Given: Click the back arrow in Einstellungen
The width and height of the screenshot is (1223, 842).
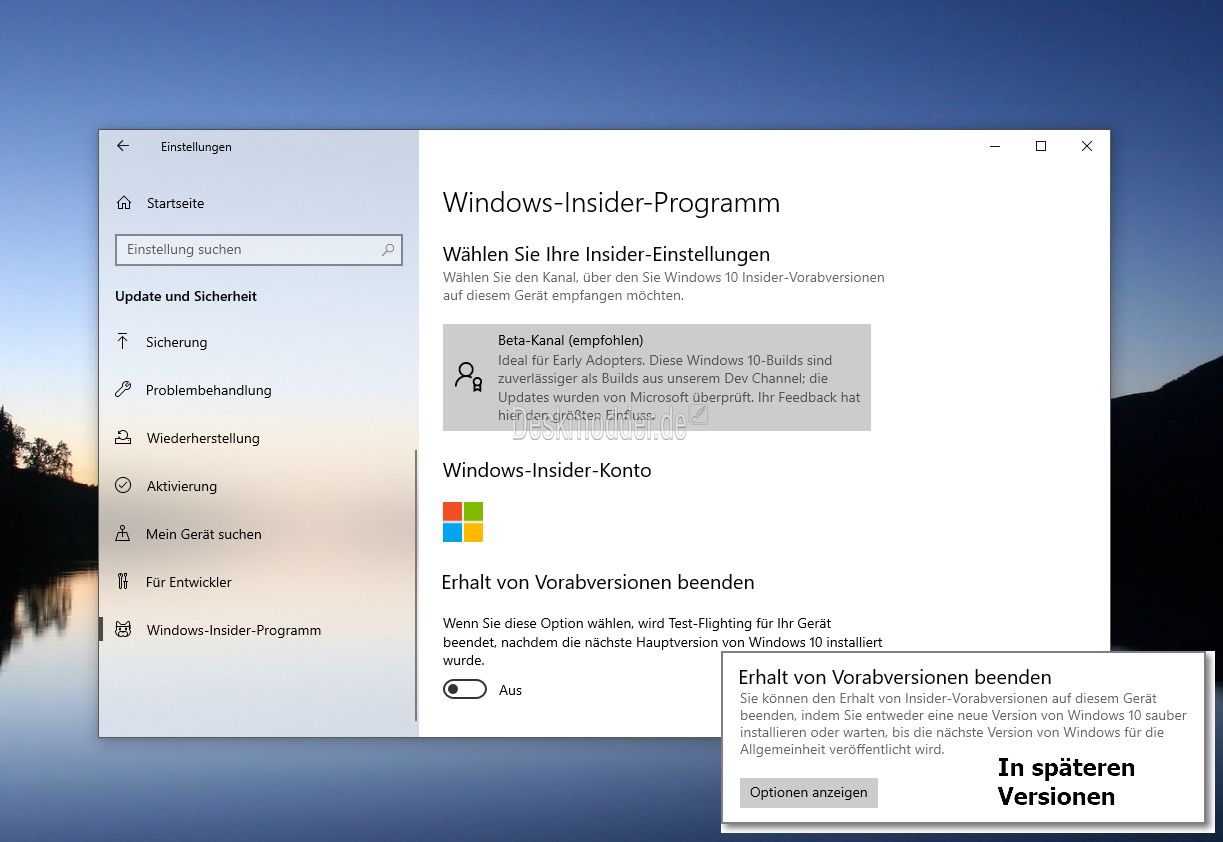Looking at the screenshot, I should (123, 146).
